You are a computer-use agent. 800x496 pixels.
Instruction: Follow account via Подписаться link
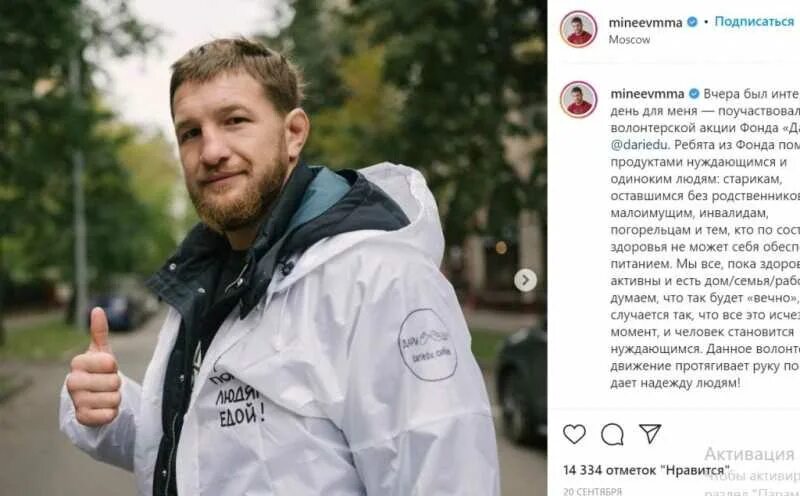(x=754, y=21)
